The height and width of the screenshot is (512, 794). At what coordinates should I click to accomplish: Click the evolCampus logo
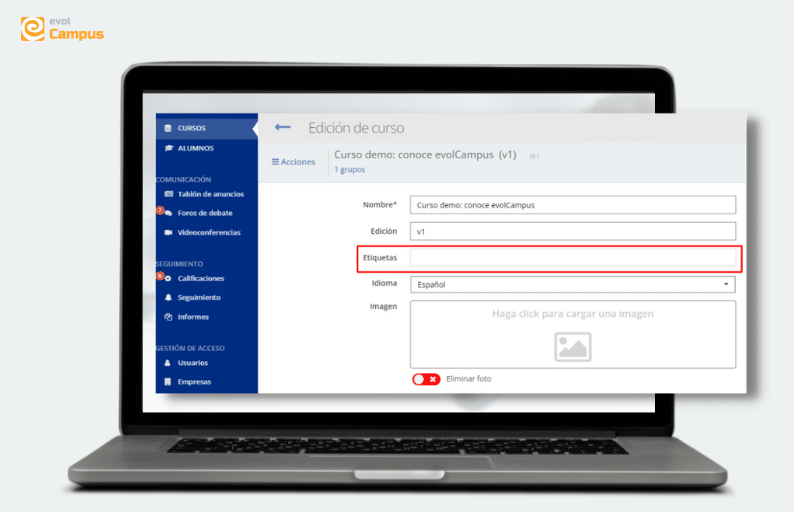pos(62,29)
